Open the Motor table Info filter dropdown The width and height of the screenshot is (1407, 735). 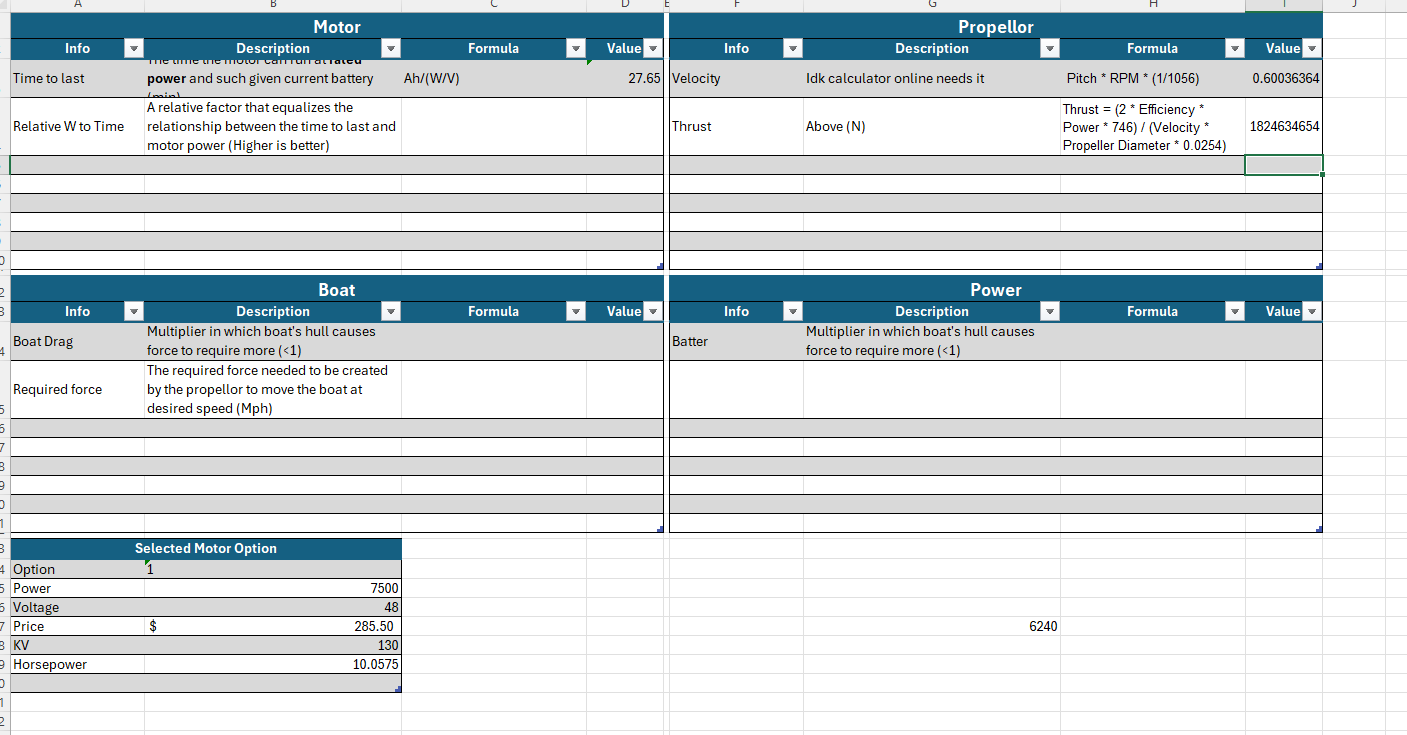(x=133, y=48)
